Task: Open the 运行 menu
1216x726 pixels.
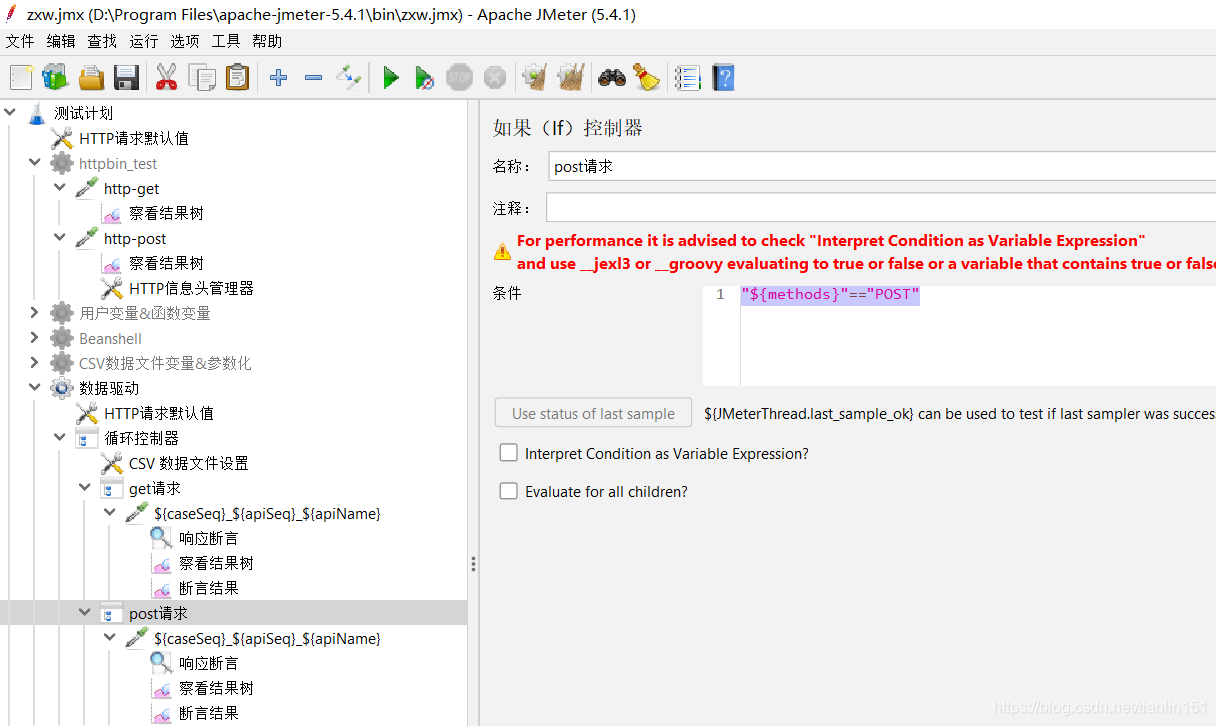Action: pyautogui.click(x=144, y=41)
